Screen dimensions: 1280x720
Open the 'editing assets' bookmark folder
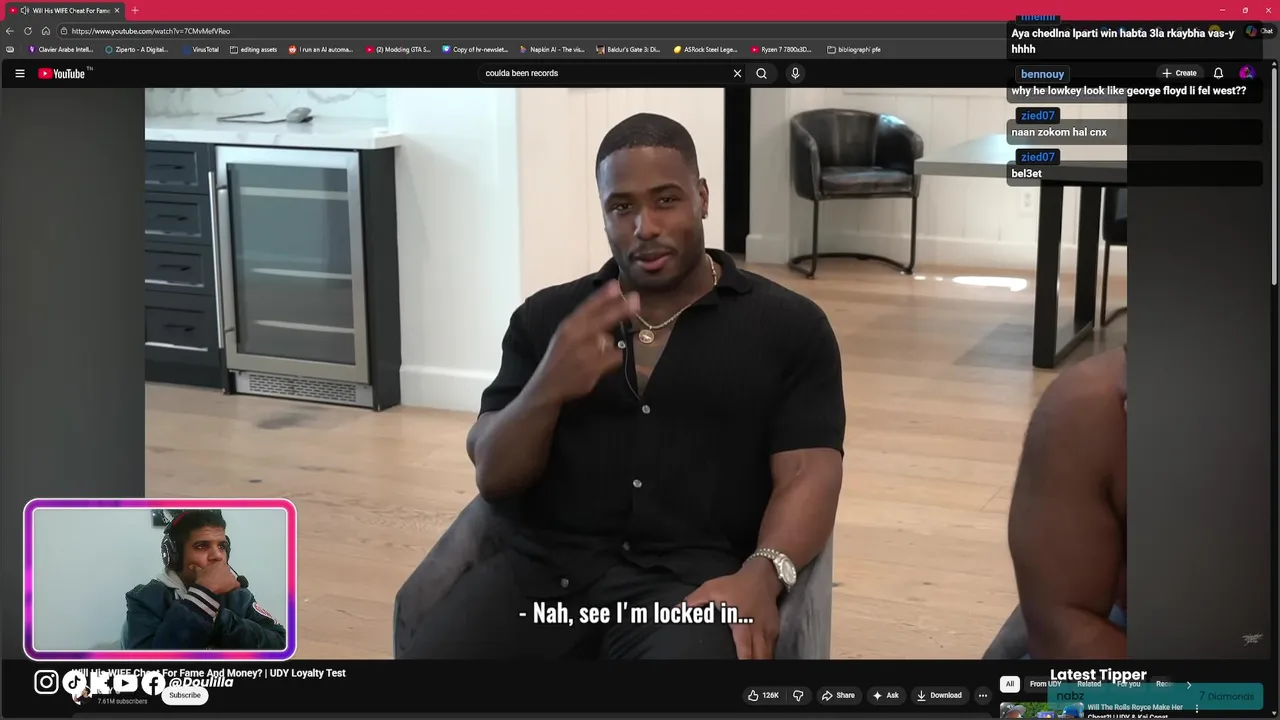pyautogui.click(x=254, y=49)
